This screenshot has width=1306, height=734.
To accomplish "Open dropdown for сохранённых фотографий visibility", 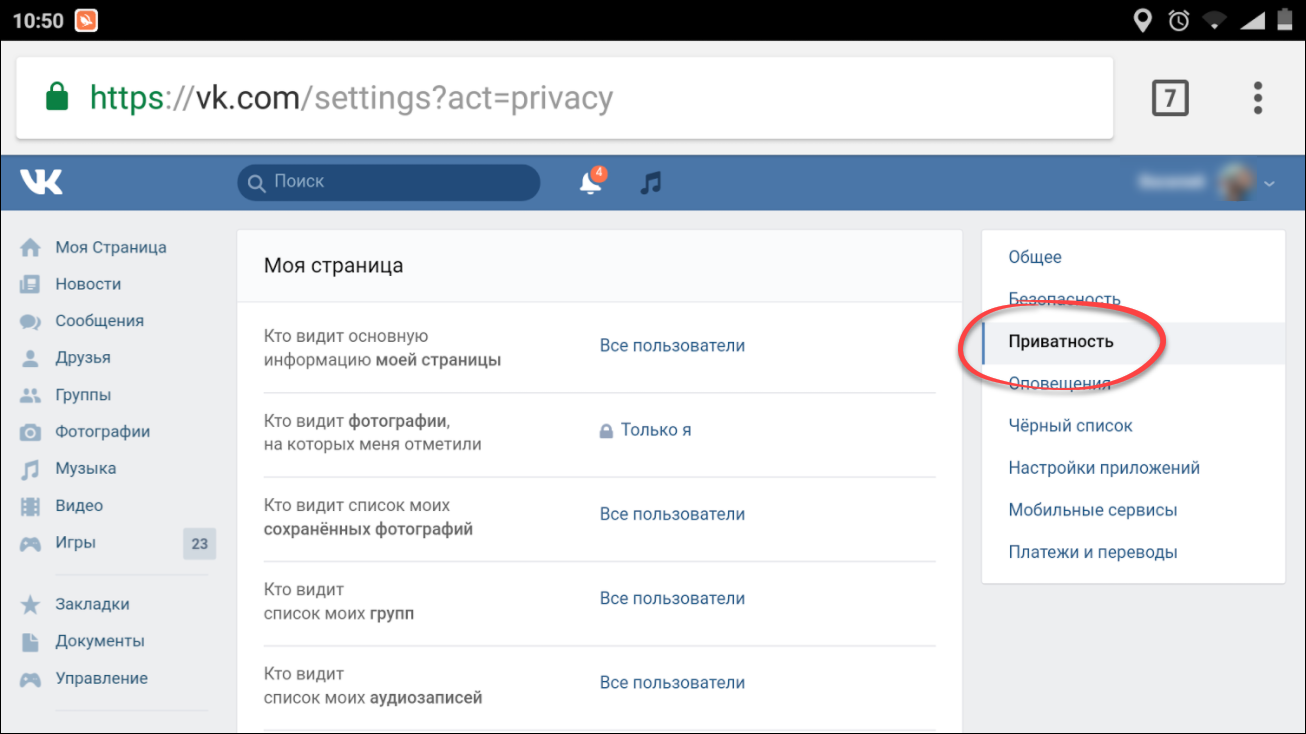I will pos(672,514).
